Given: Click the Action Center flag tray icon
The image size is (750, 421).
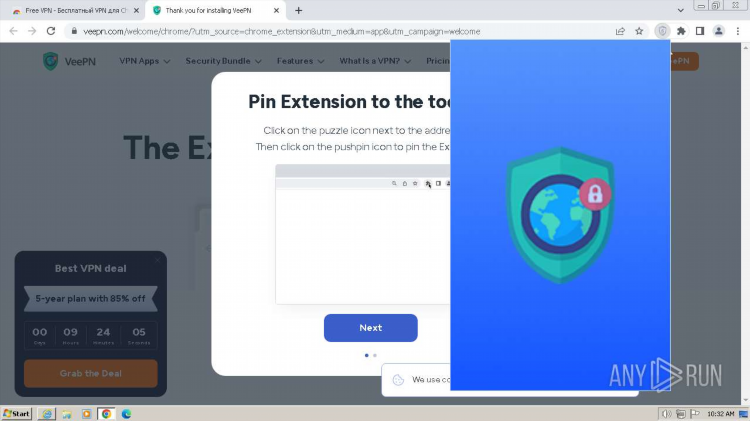Looking at the screenshot, I should point(695,414).
